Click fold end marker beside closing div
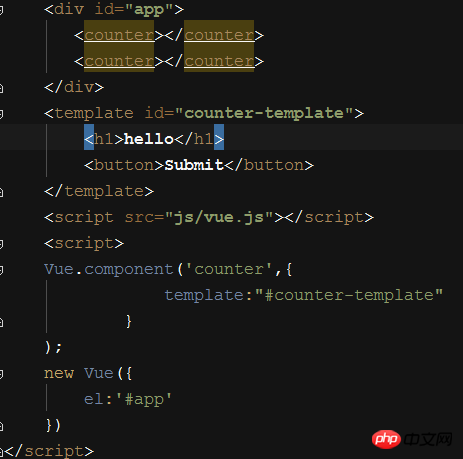This screenshot has width=463, height=459. [1, 88]
